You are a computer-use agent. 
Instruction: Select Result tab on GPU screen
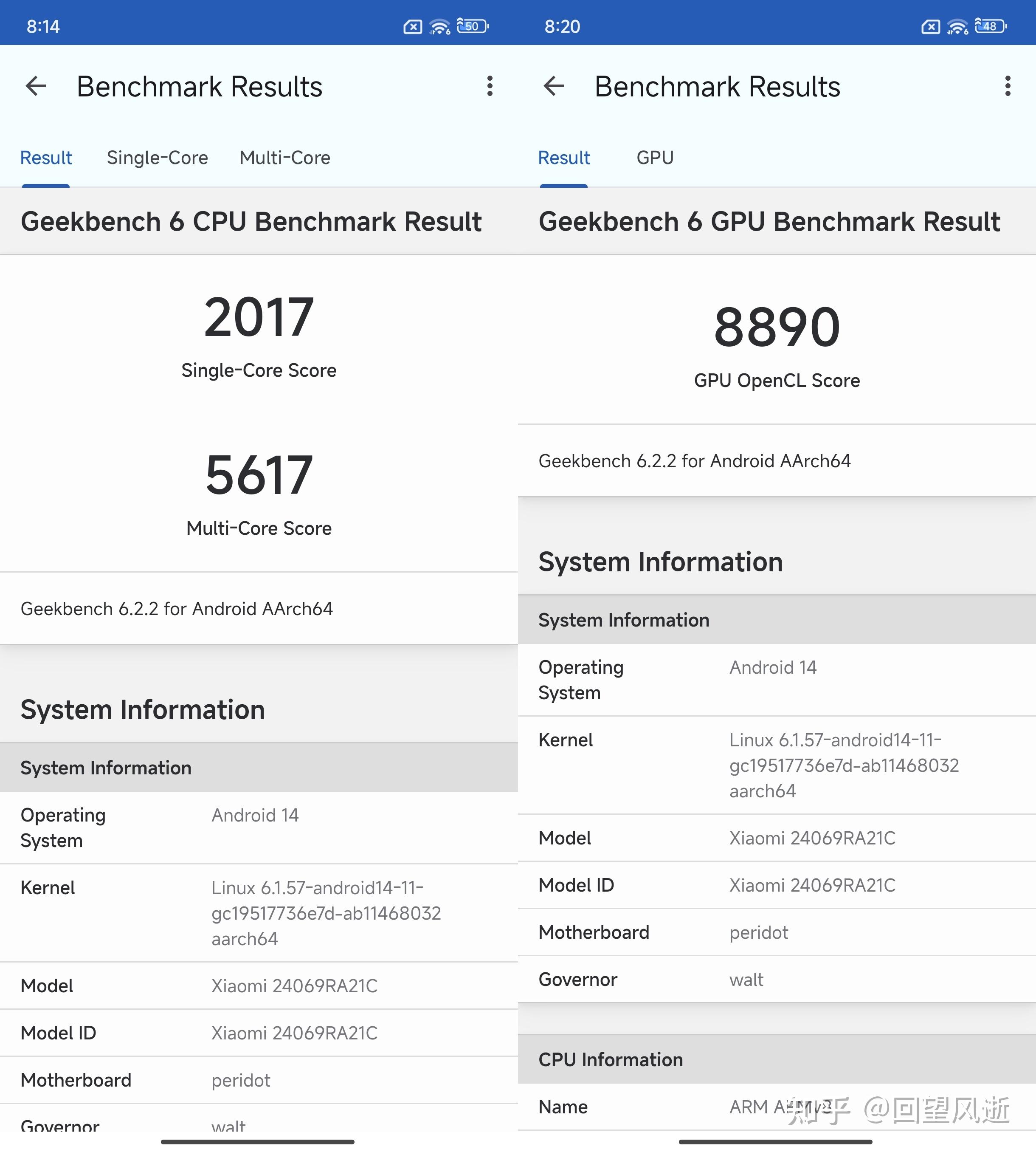564,158
